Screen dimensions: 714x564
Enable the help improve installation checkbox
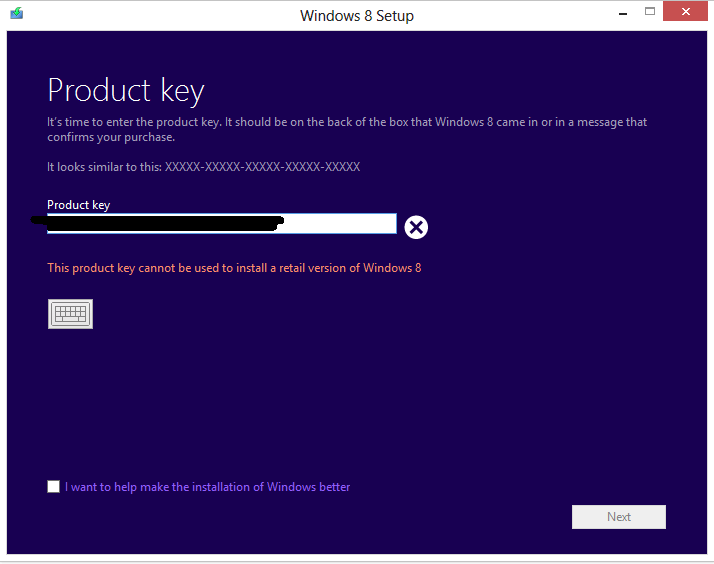pyautogui.click(x=54, y=487)
